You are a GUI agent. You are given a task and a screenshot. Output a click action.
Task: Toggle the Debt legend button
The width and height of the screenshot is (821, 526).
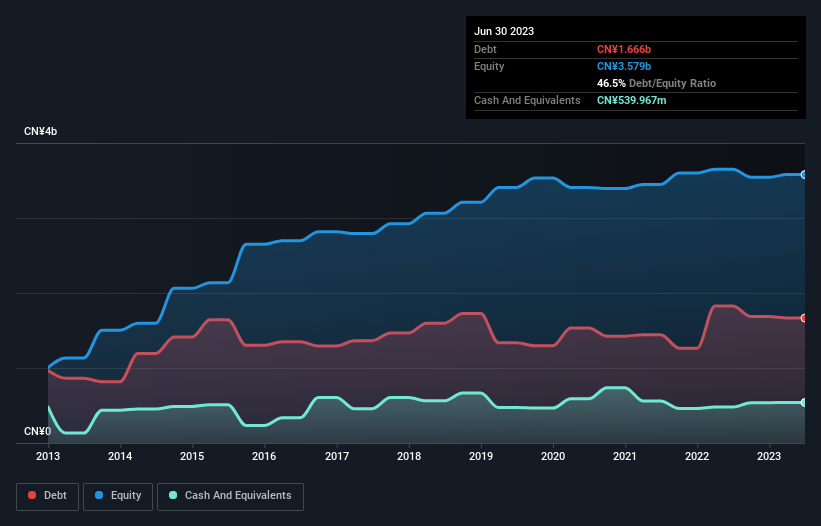(x=47, y=496)
